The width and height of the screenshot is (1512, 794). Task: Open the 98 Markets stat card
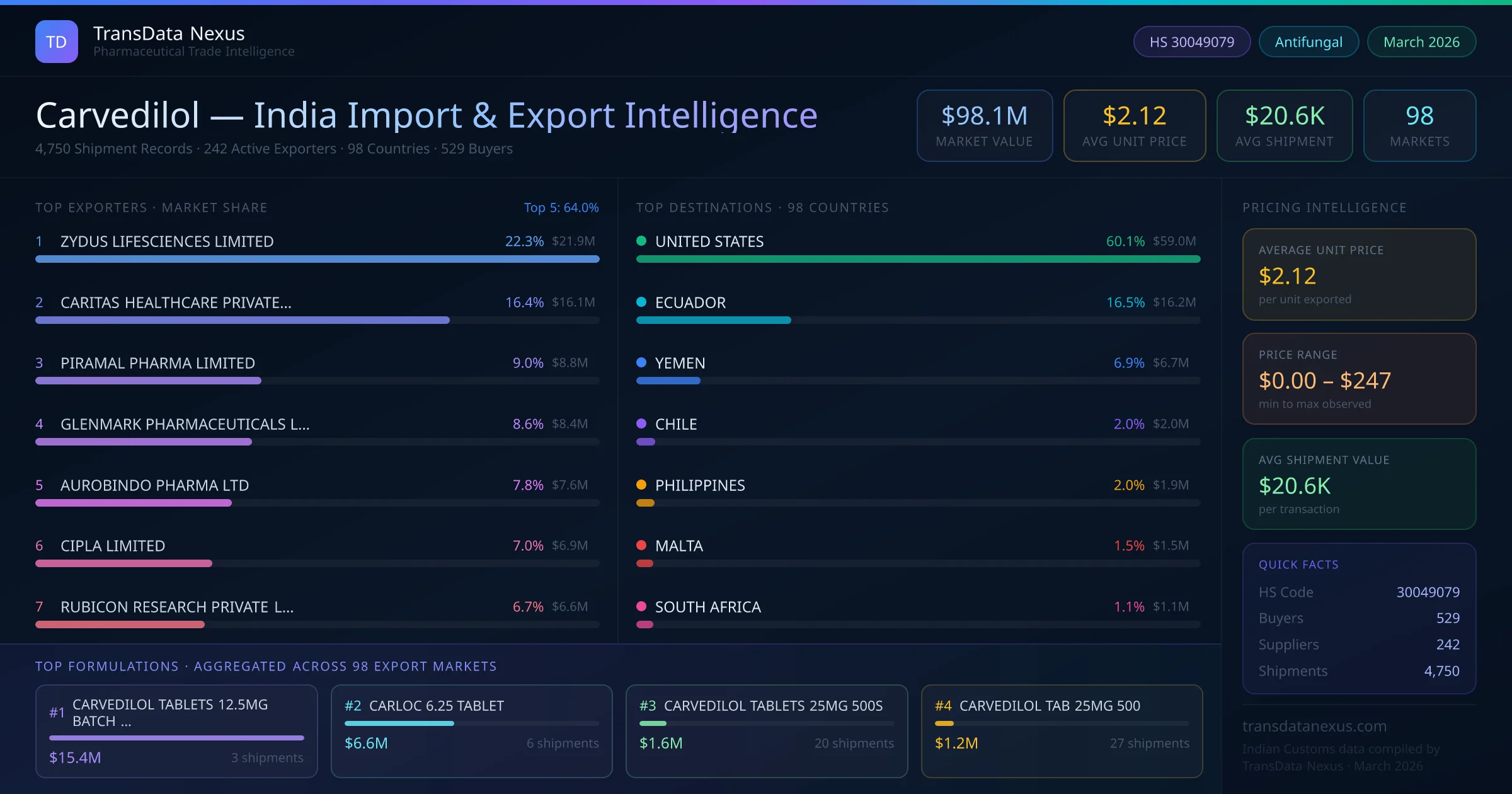(1419, 125)
